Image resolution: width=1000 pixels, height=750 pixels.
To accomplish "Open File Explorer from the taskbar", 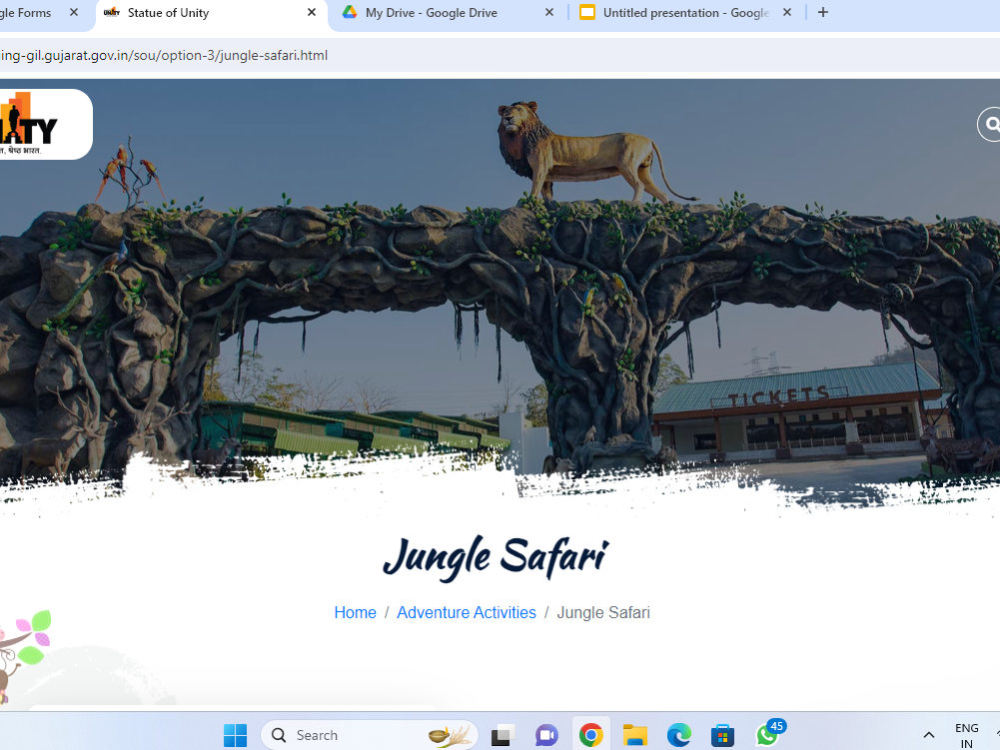I will pyautogui.click(x=635, y=735).
